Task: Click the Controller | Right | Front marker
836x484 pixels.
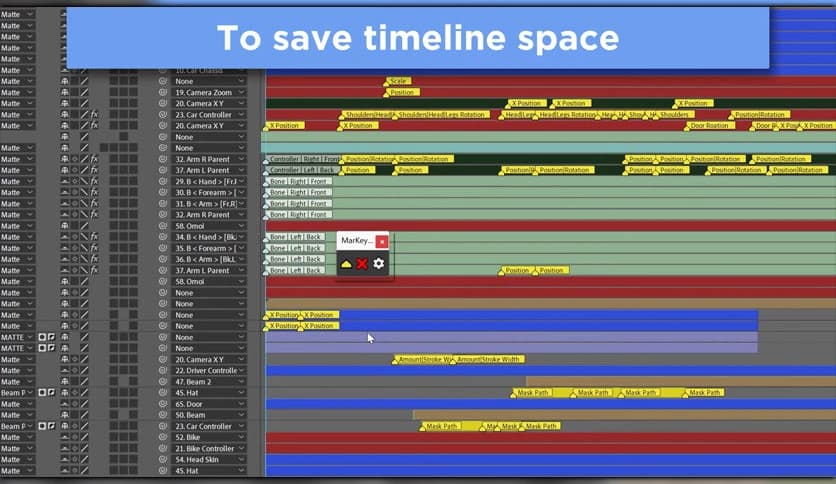Action: [x=302, y=159]
